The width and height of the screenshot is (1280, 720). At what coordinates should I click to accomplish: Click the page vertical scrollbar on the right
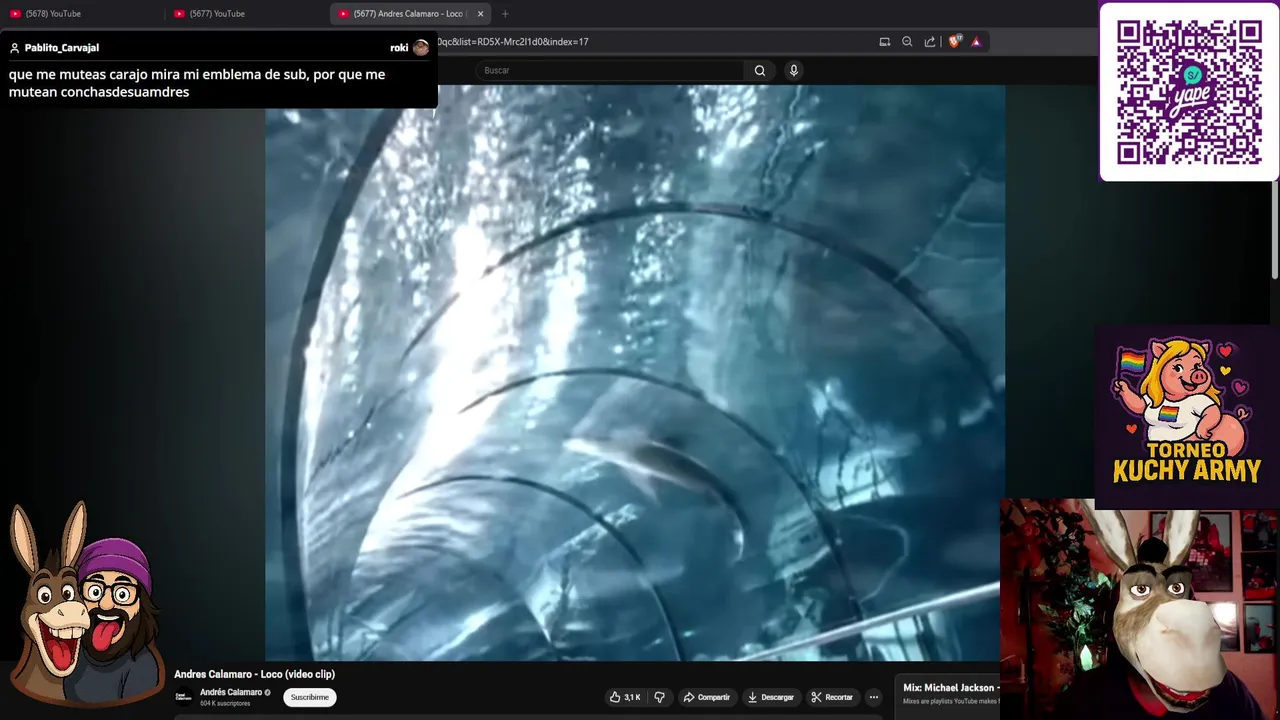1274,232
